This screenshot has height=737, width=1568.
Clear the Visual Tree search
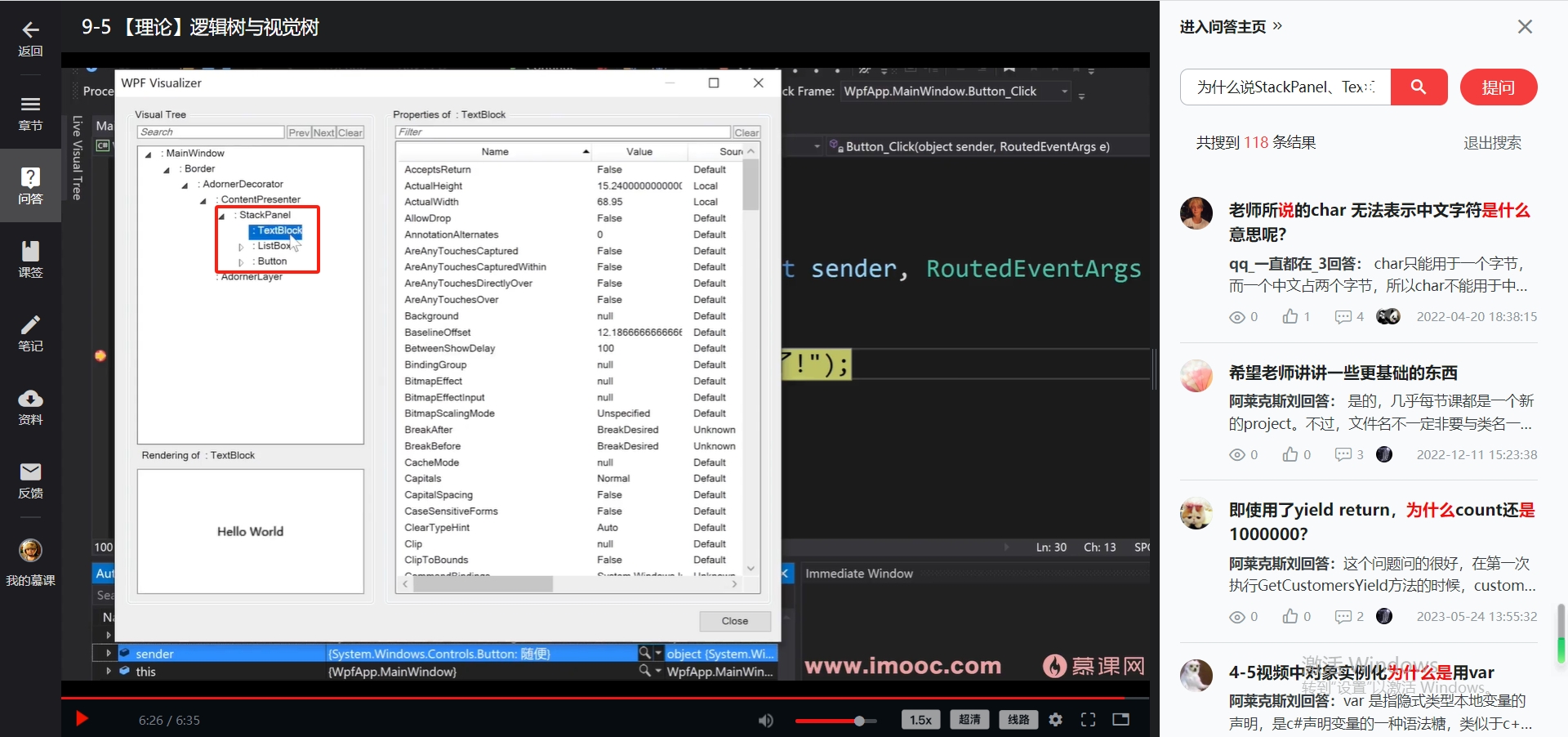pyautogui.click(x=350, y=132)
